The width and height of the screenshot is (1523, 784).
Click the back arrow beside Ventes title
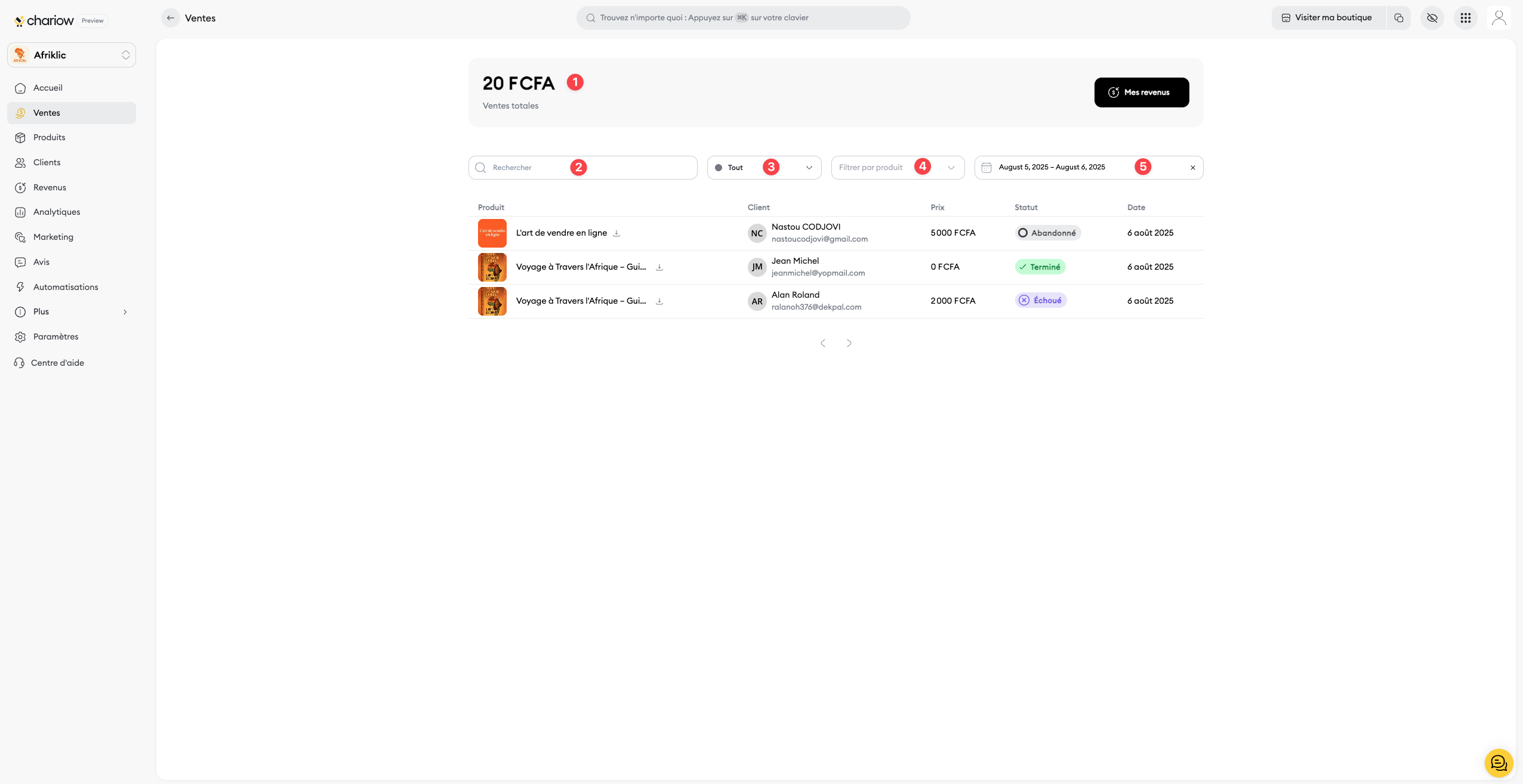pyautogui.click(x=171, y=18)
